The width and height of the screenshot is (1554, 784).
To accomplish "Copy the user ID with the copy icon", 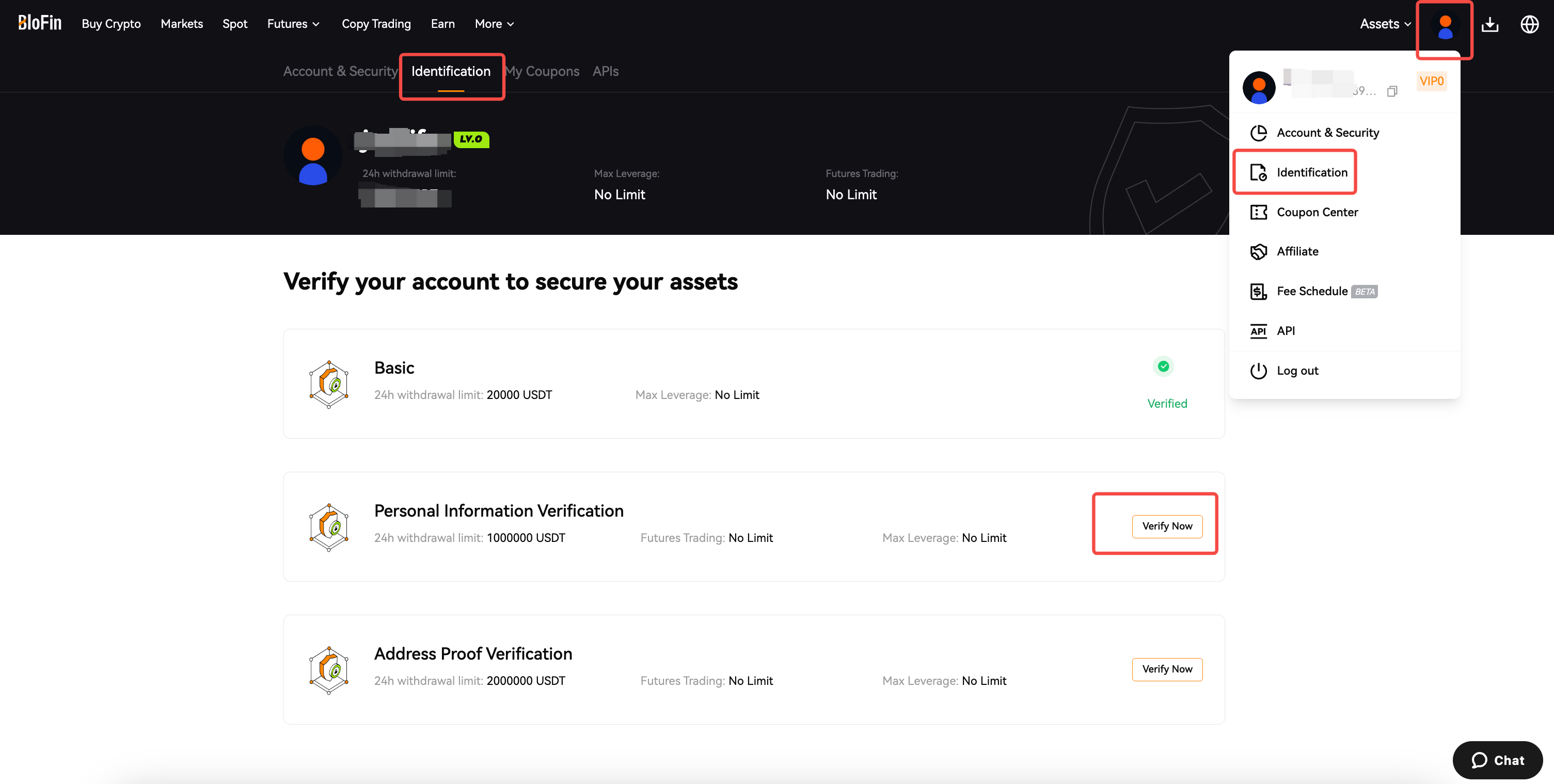I will pos(1392,90).
